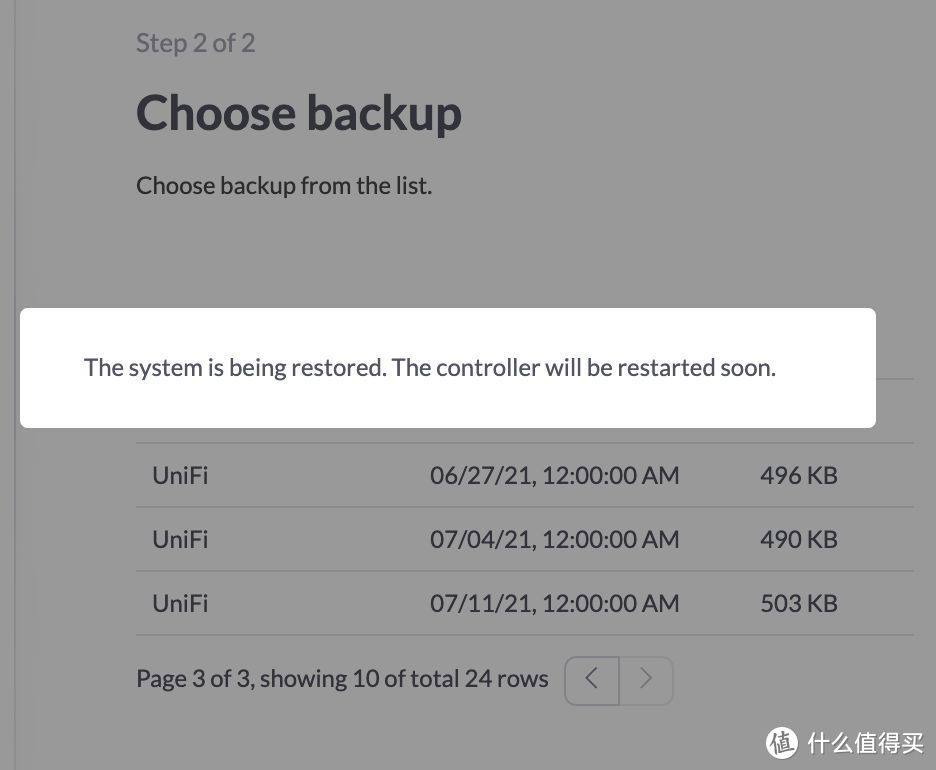Select UniFi name in the 496 KB row
The height and width of the screenshot is (770, 936).
click(x=180, y=475)
